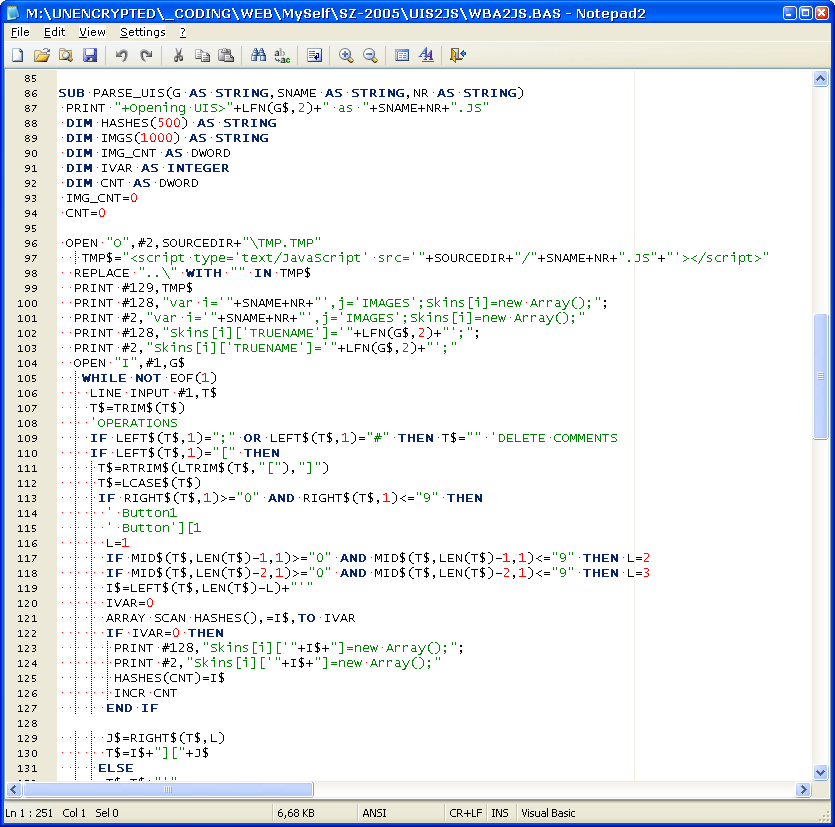Click 'REPLACE' on line 98
The image size is (835, 827).
[x=102, y=273]
